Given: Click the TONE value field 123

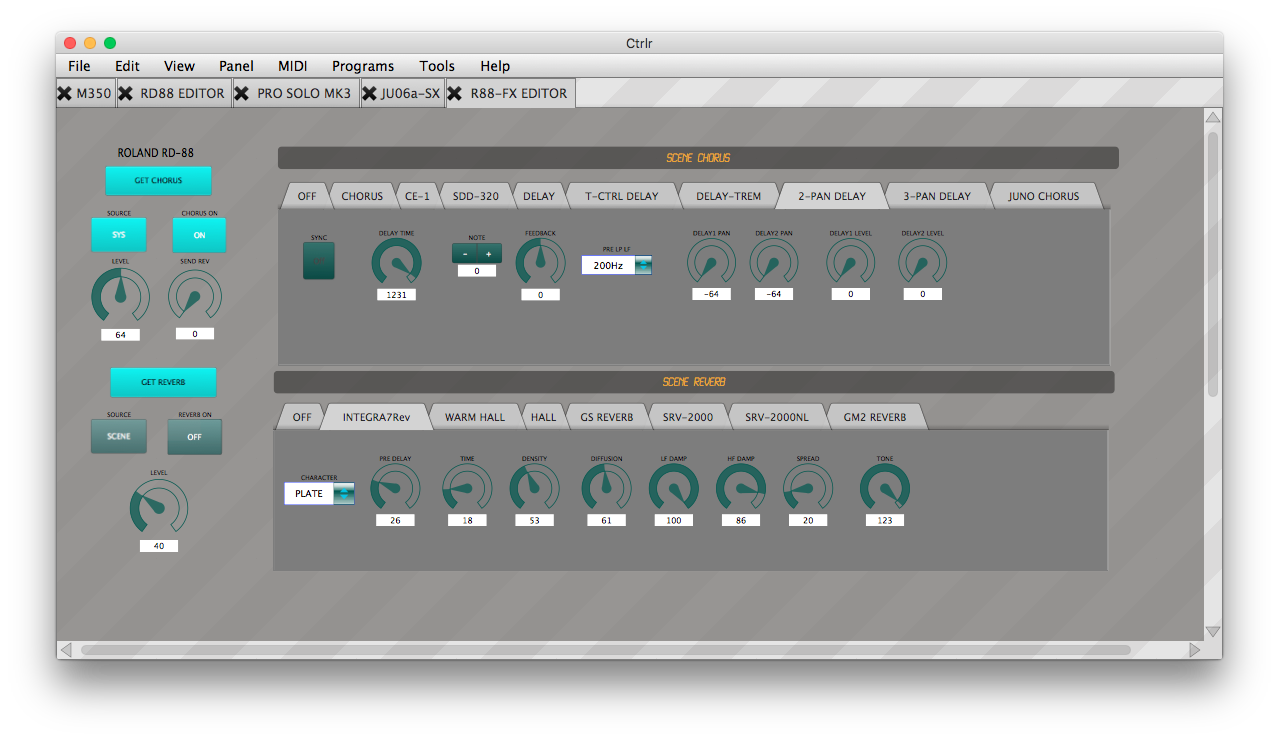Looking at the screenshot, I should tap(885, 520).
